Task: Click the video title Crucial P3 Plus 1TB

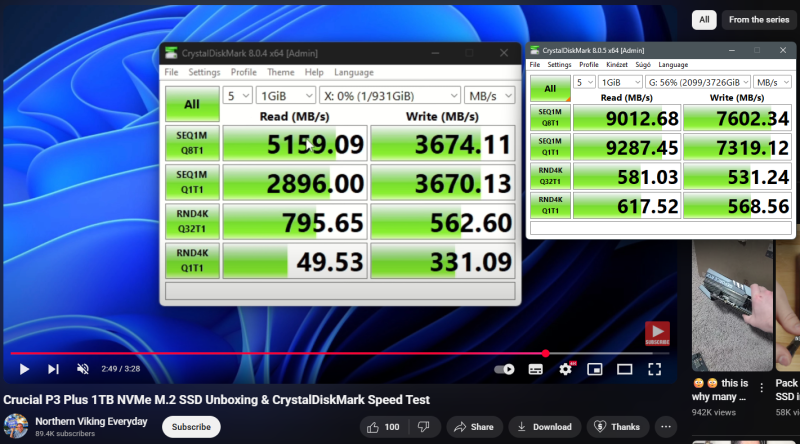Action: point(216,400)
